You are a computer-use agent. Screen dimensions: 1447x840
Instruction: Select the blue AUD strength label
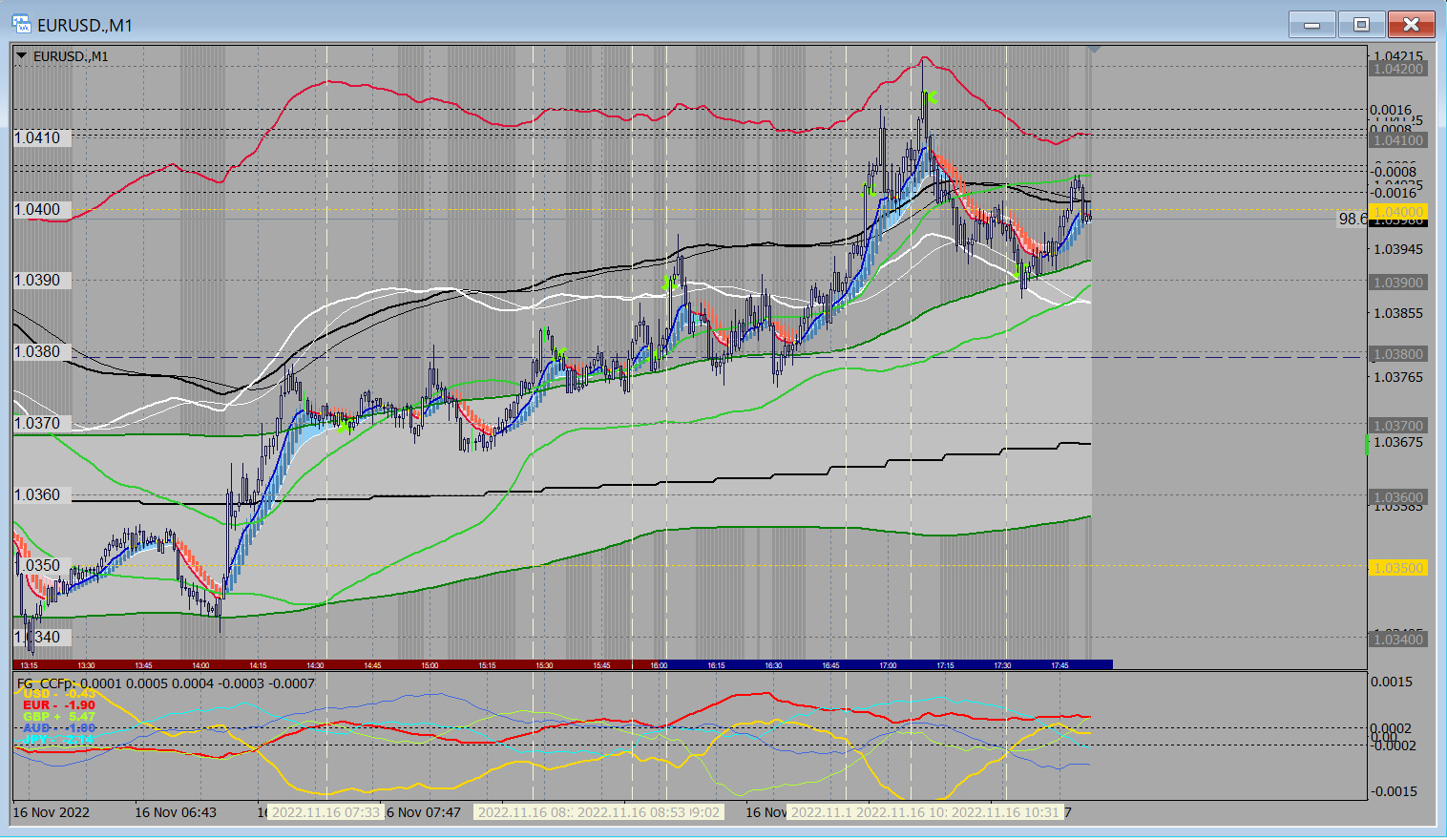point(58,728)
